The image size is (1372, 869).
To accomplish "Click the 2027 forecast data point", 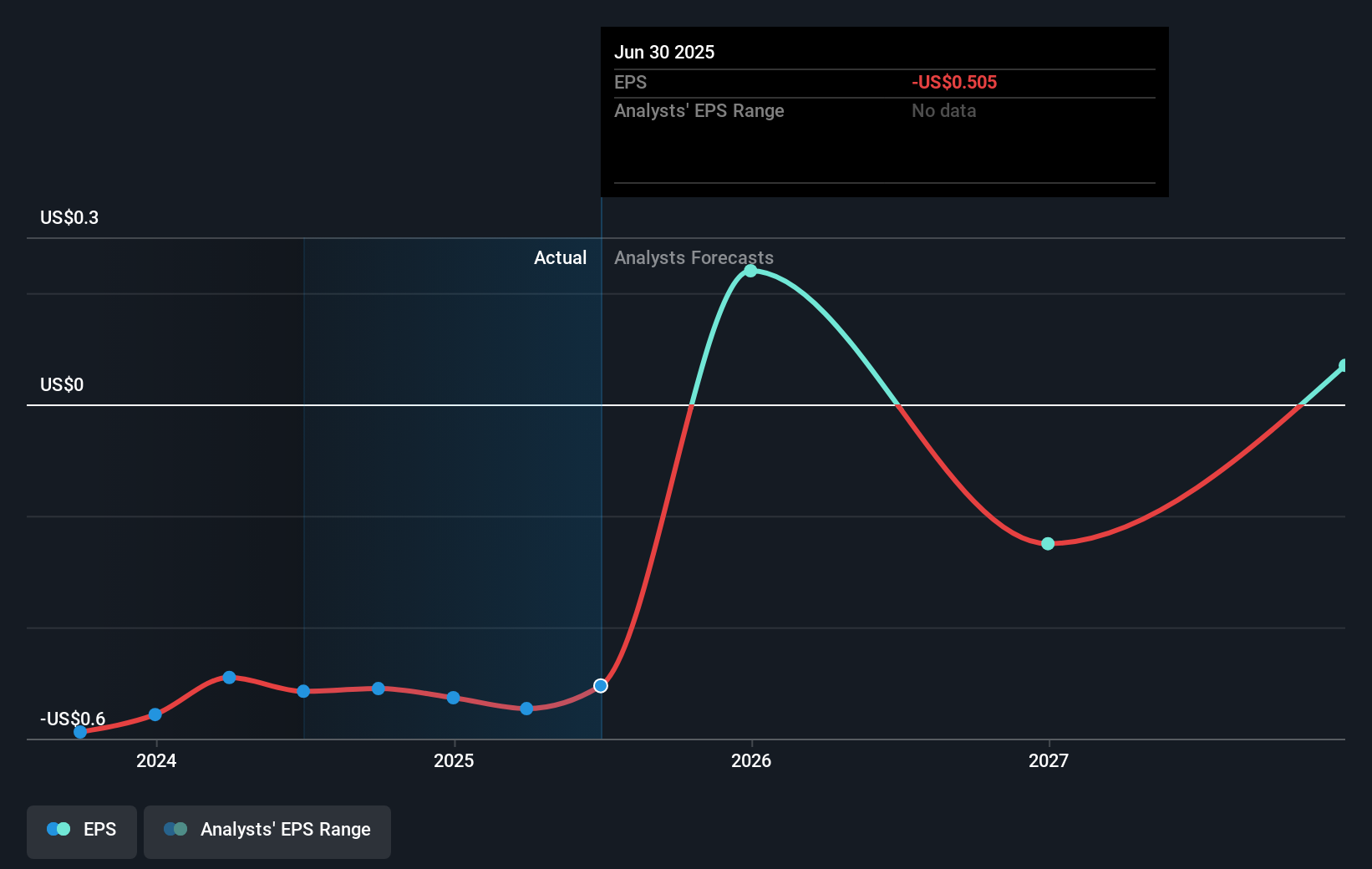I will tap(1048, 544).
